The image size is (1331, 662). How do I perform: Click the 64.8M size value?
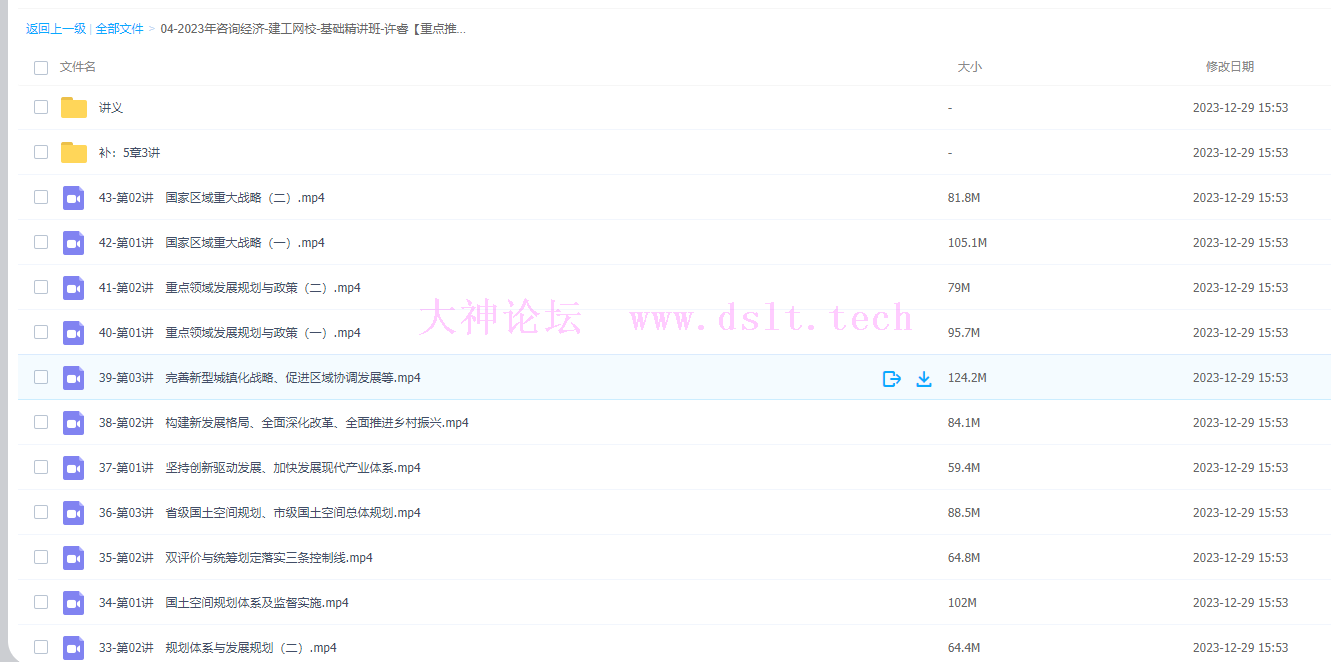964,558
